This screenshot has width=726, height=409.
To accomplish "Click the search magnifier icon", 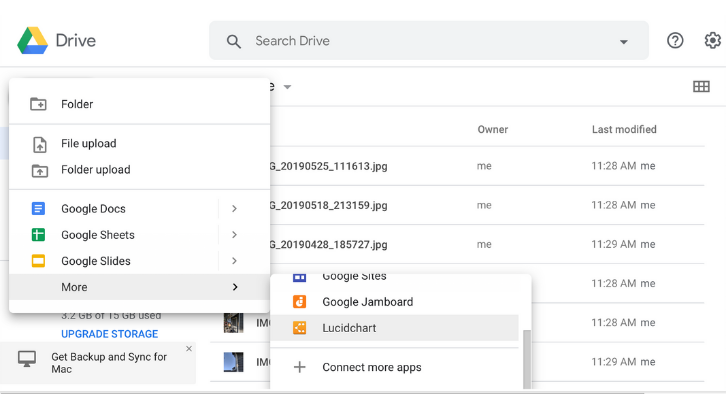I will 233,42.
